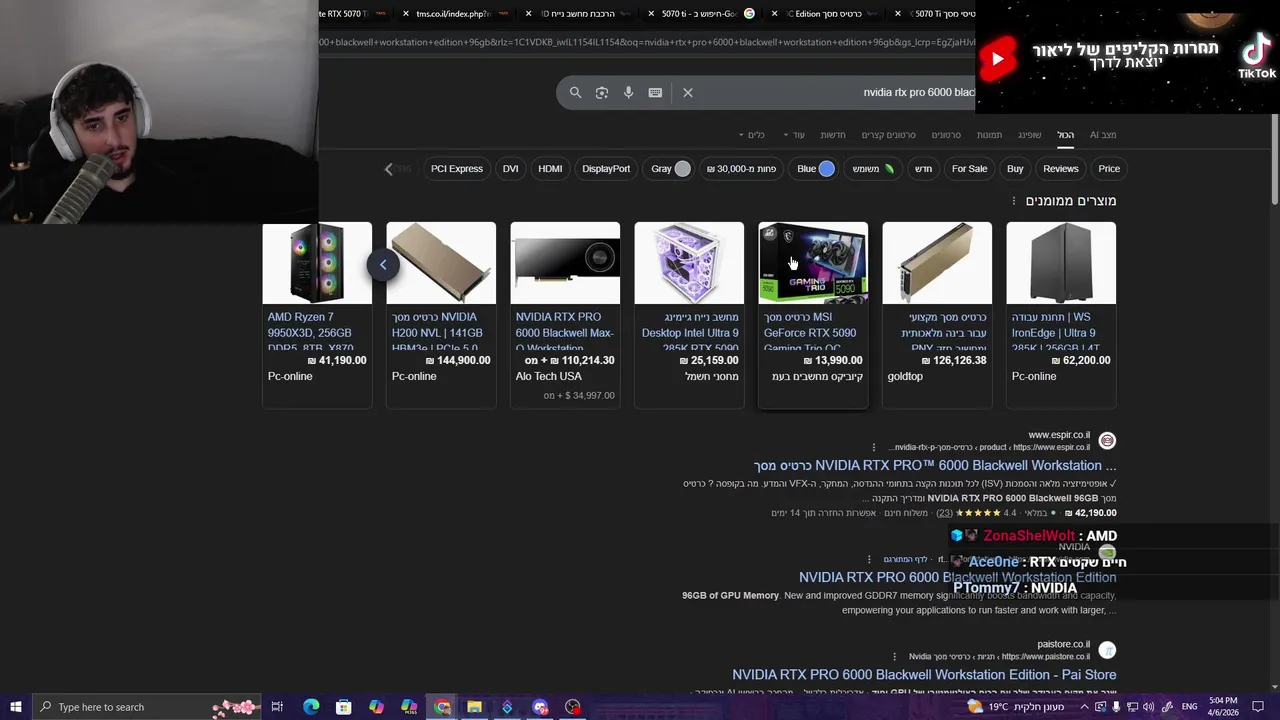Open the goldtop PNY graphics card listing
The image size is (1280, 720).
pos(937,314)
